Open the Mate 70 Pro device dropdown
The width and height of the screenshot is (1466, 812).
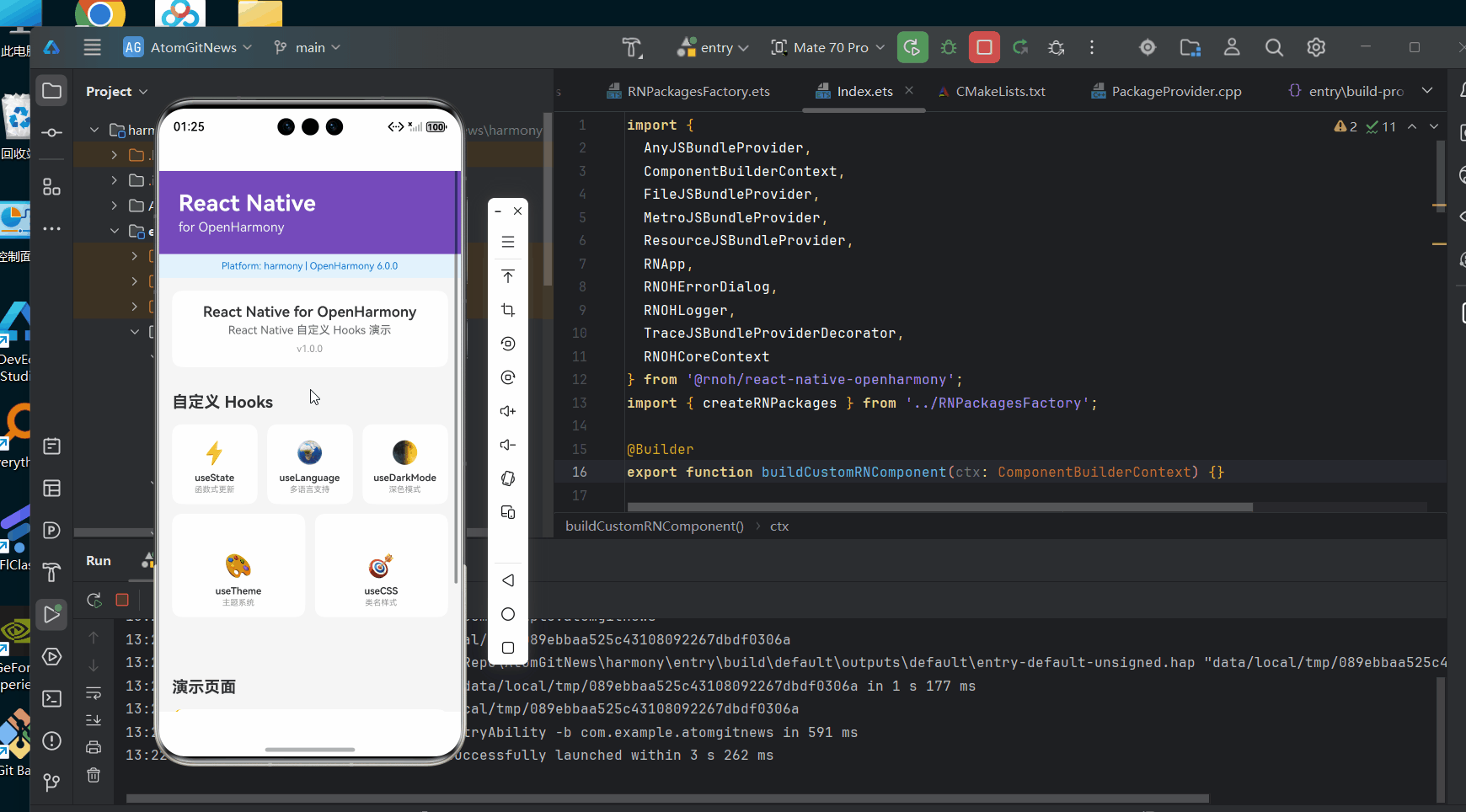pos(827,48)
